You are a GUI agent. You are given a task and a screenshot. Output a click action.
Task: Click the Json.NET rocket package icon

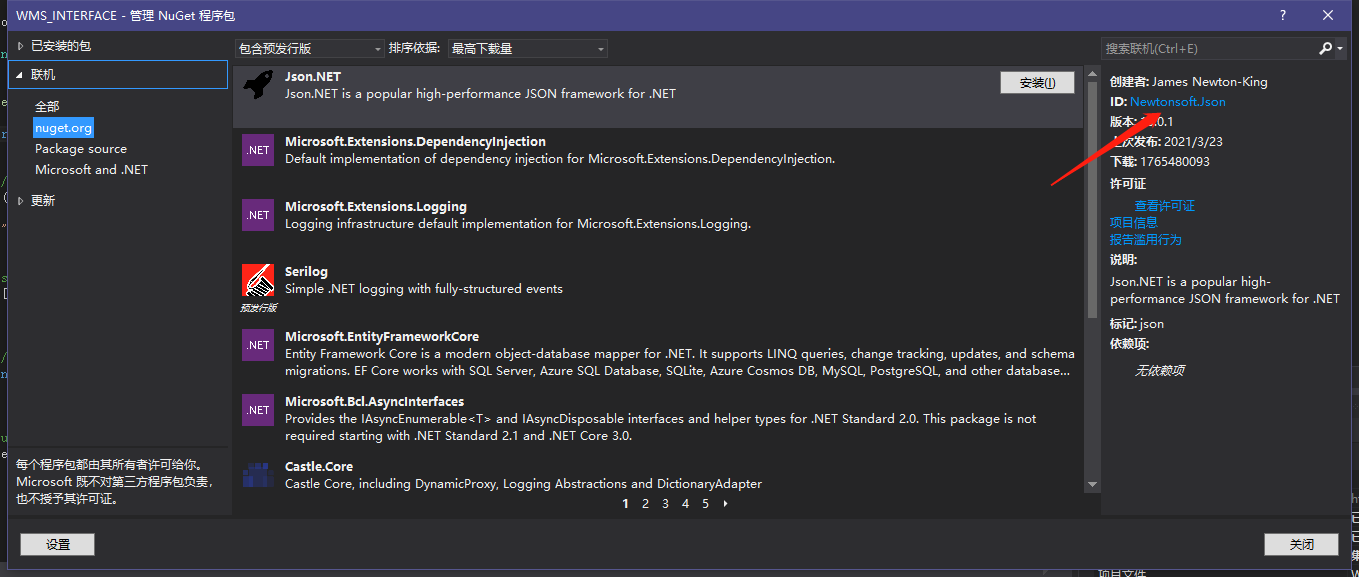point(258,85)
